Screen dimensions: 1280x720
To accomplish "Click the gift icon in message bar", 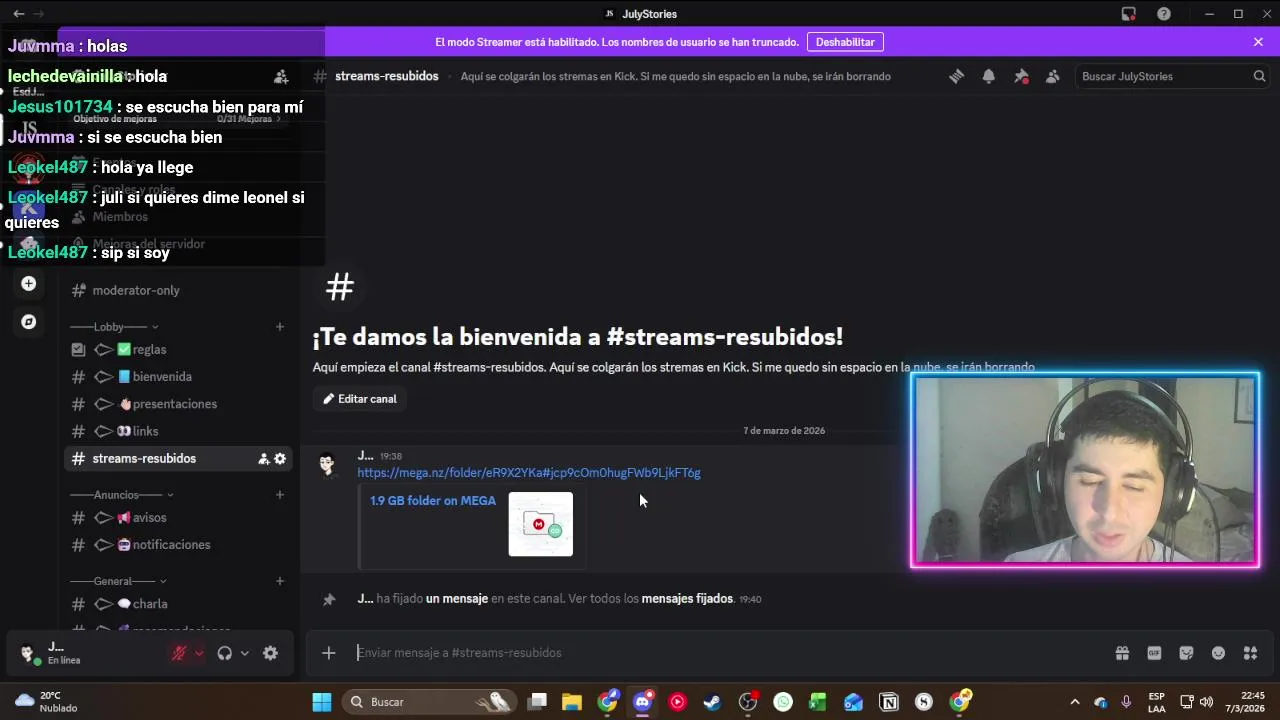I will coord(1122,653).
